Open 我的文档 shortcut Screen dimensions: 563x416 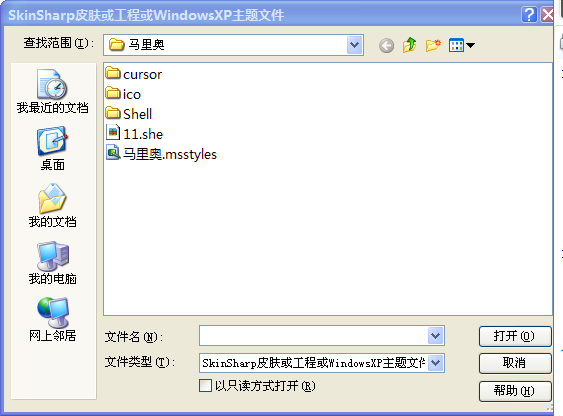[x=52, y=206]
